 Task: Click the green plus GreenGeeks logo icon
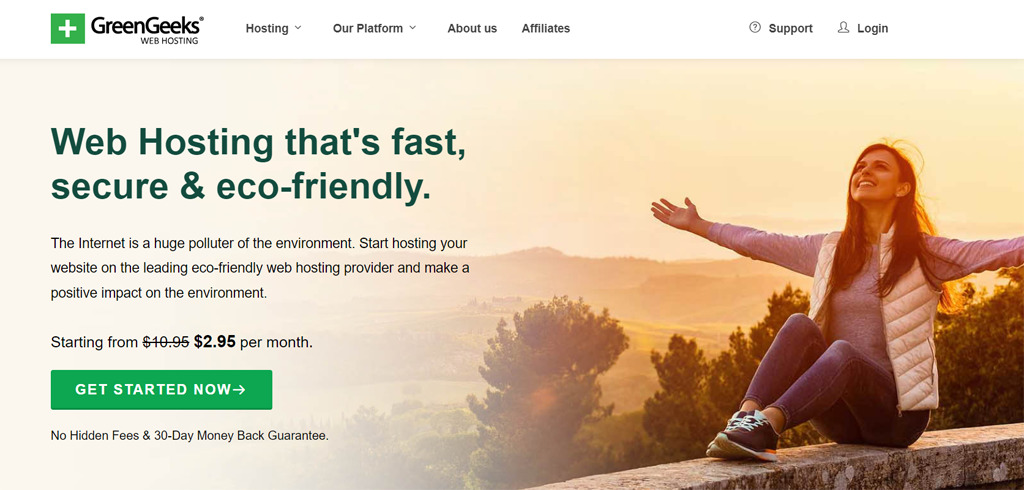click(68, 28)
